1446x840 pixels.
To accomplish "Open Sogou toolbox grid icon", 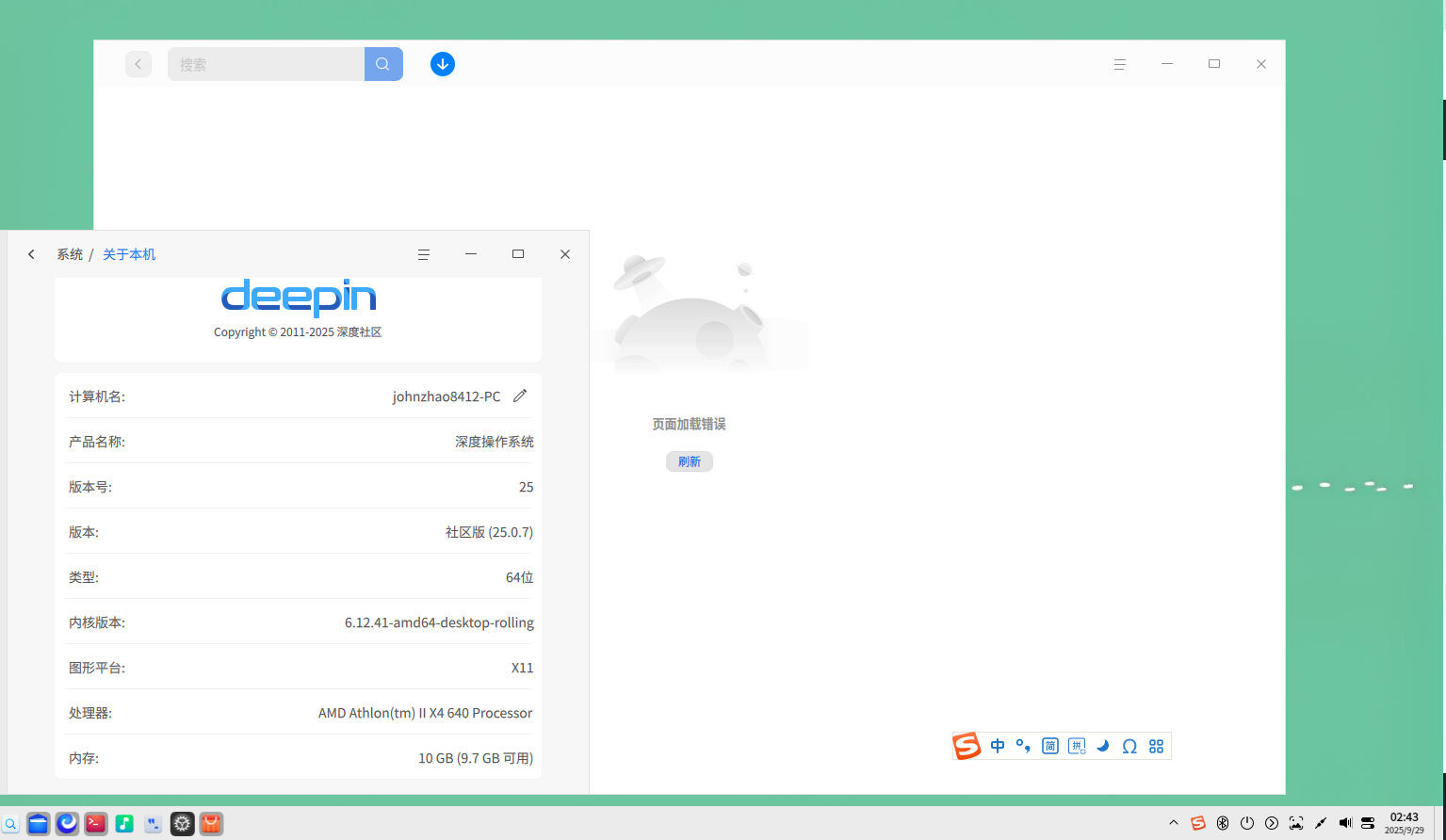I will (1157, 747).
